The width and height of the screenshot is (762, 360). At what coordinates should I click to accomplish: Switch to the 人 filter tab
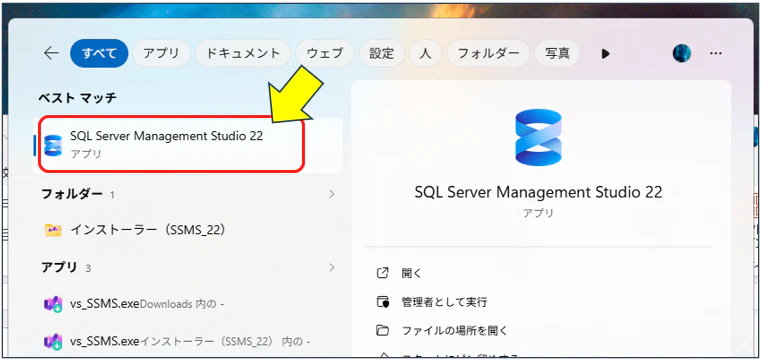426,53
